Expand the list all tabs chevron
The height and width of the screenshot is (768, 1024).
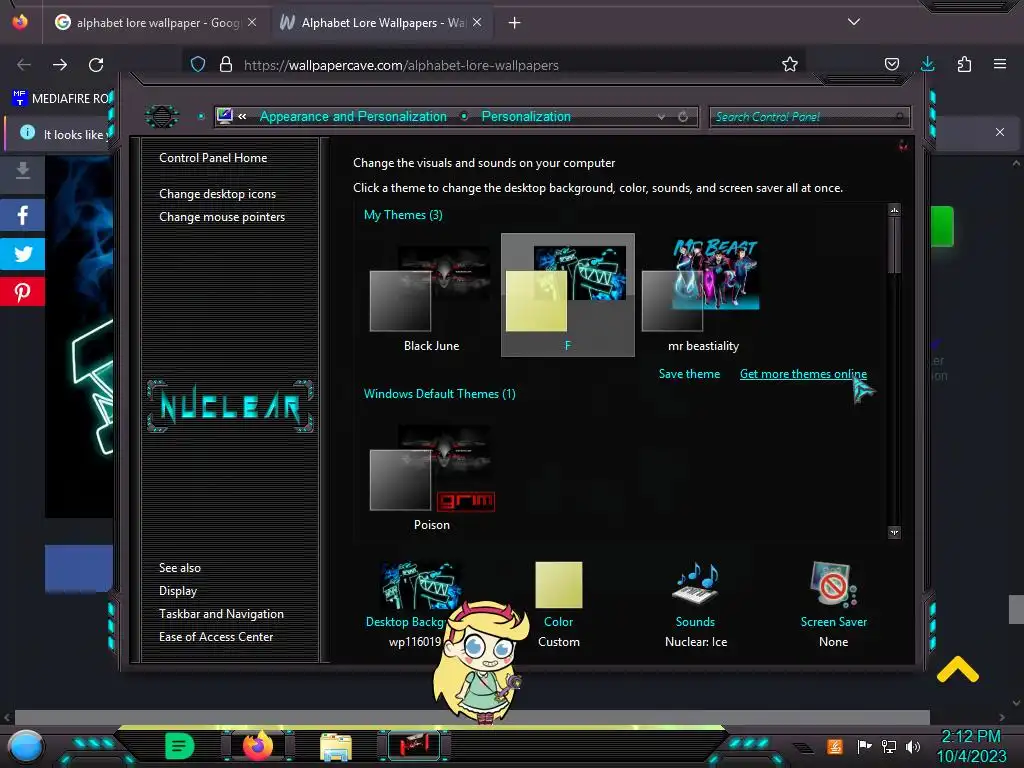coord(854,22)
